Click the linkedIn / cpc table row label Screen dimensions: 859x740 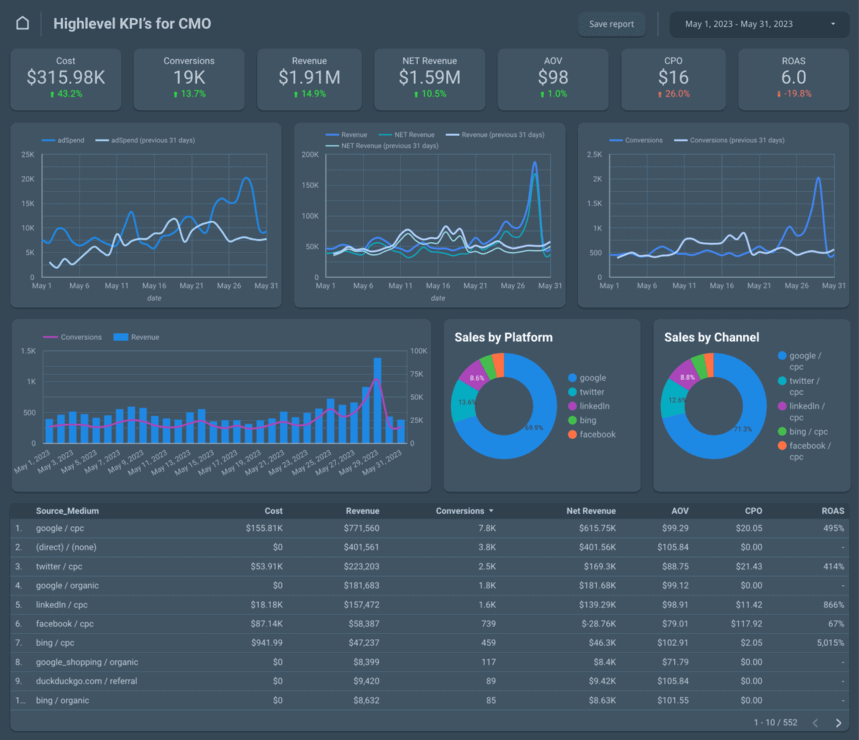[62, 605]
